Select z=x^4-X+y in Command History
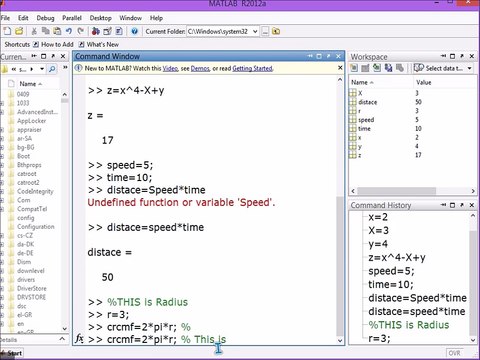This screenshot has width=480, height=360. [397, 258]
